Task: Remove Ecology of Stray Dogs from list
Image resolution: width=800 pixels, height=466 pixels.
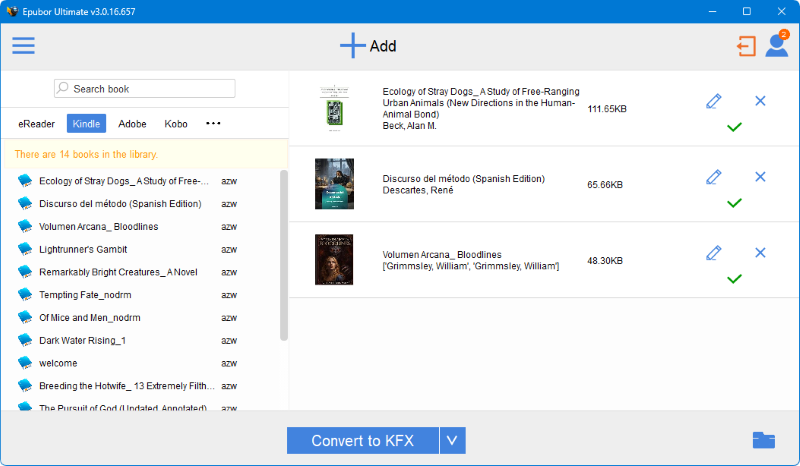Action: tap(760, 101)
